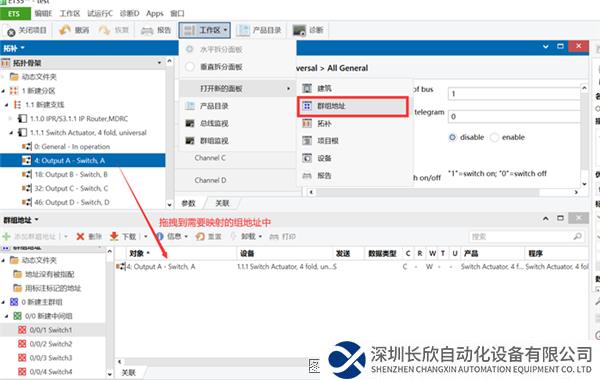Click the 下载 download icon

pos(114,237)
